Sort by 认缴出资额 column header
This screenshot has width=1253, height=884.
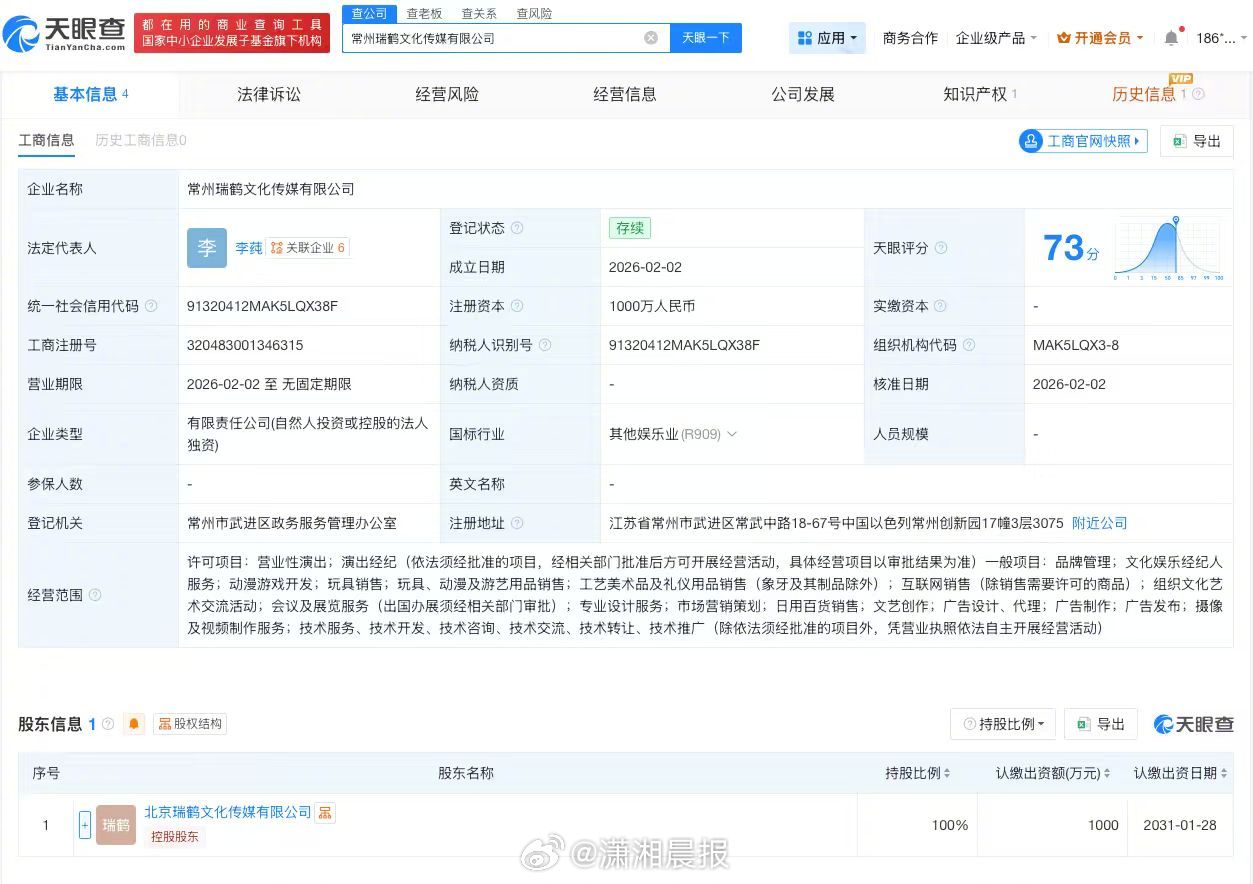point(1052,773)
